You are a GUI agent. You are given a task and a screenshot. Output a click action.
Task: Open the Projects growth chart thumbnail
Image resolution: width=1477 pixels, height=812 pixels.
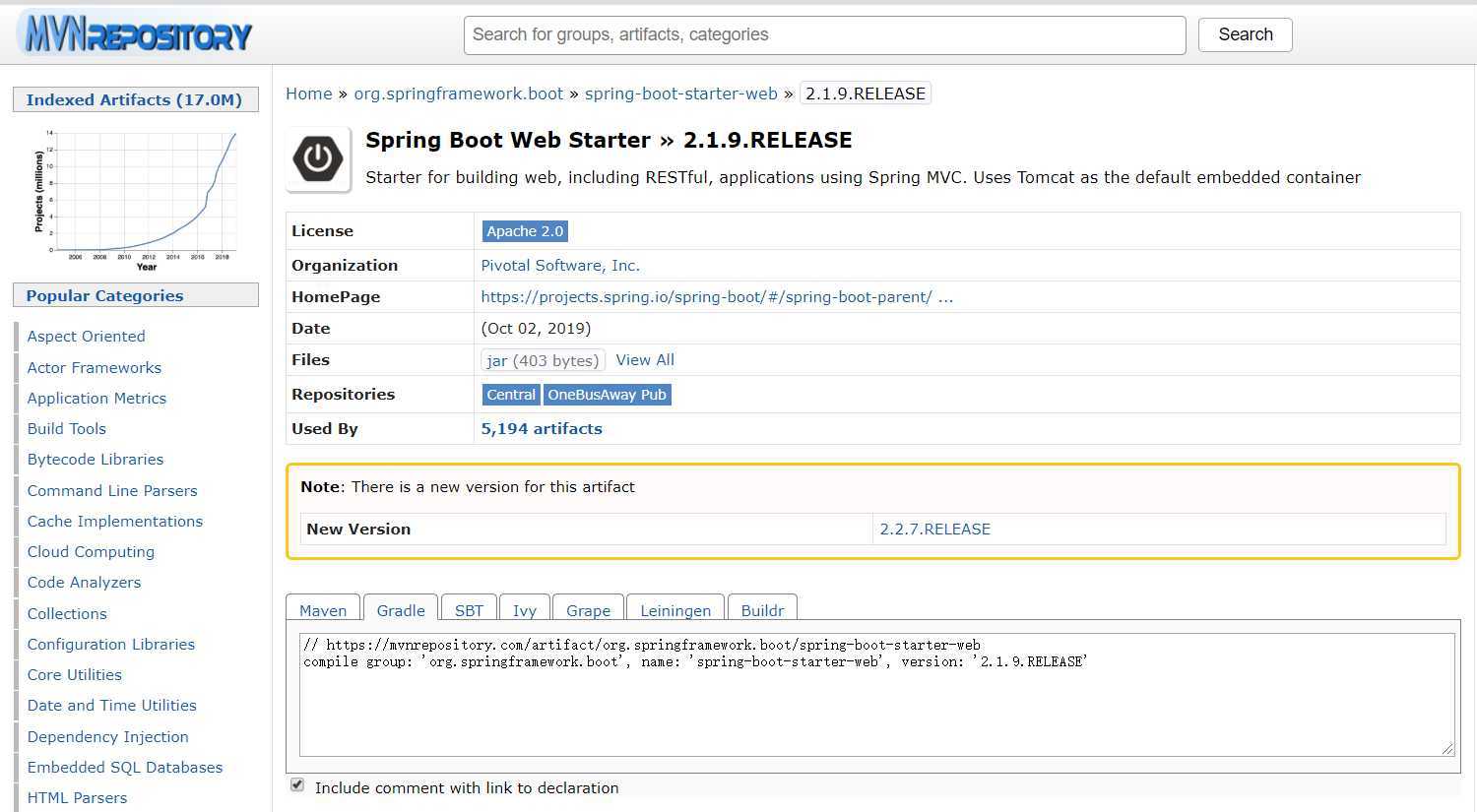[135, 199]
